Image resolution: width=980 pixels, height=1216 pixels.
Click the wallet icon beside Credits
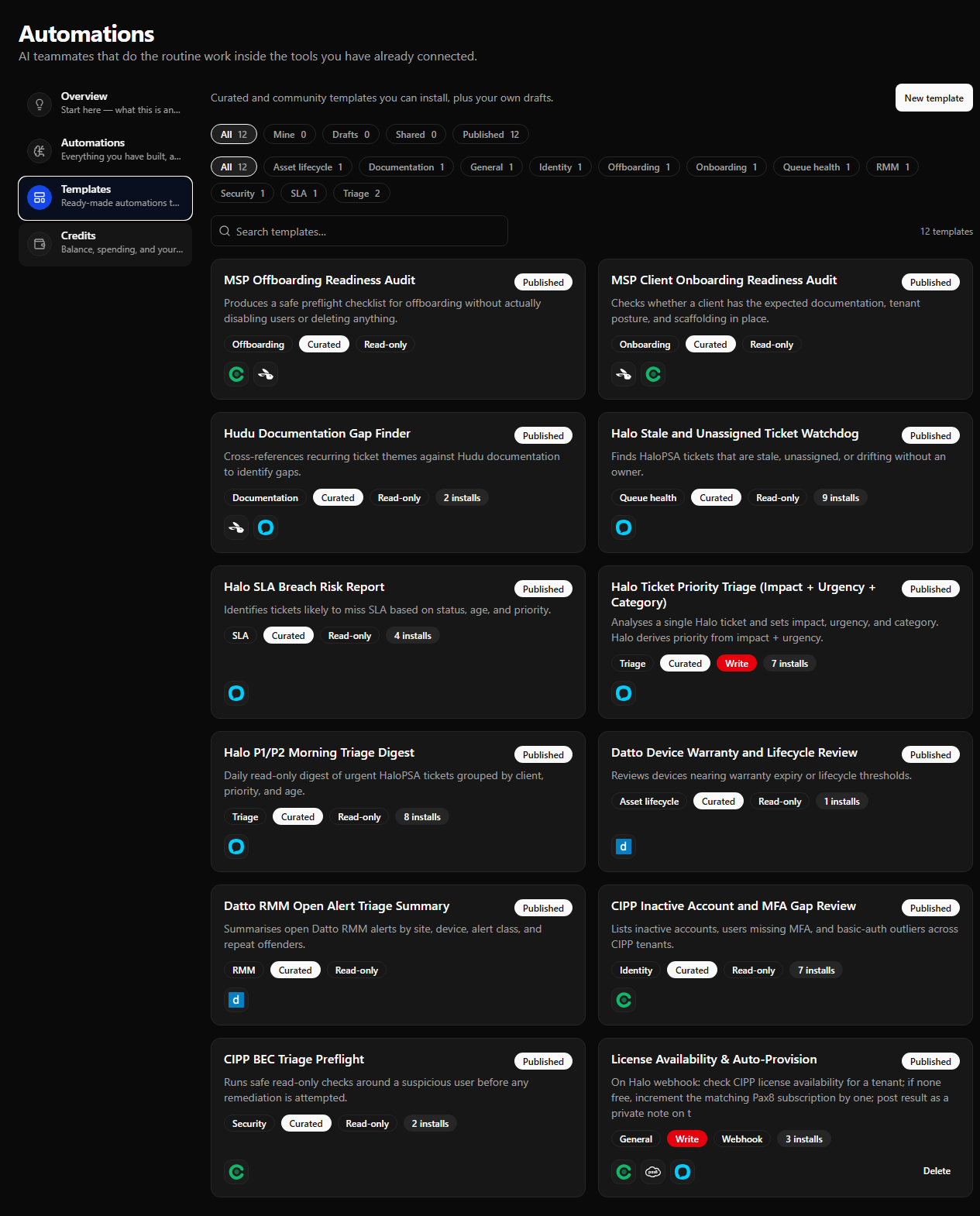click(x=40, y=244)
